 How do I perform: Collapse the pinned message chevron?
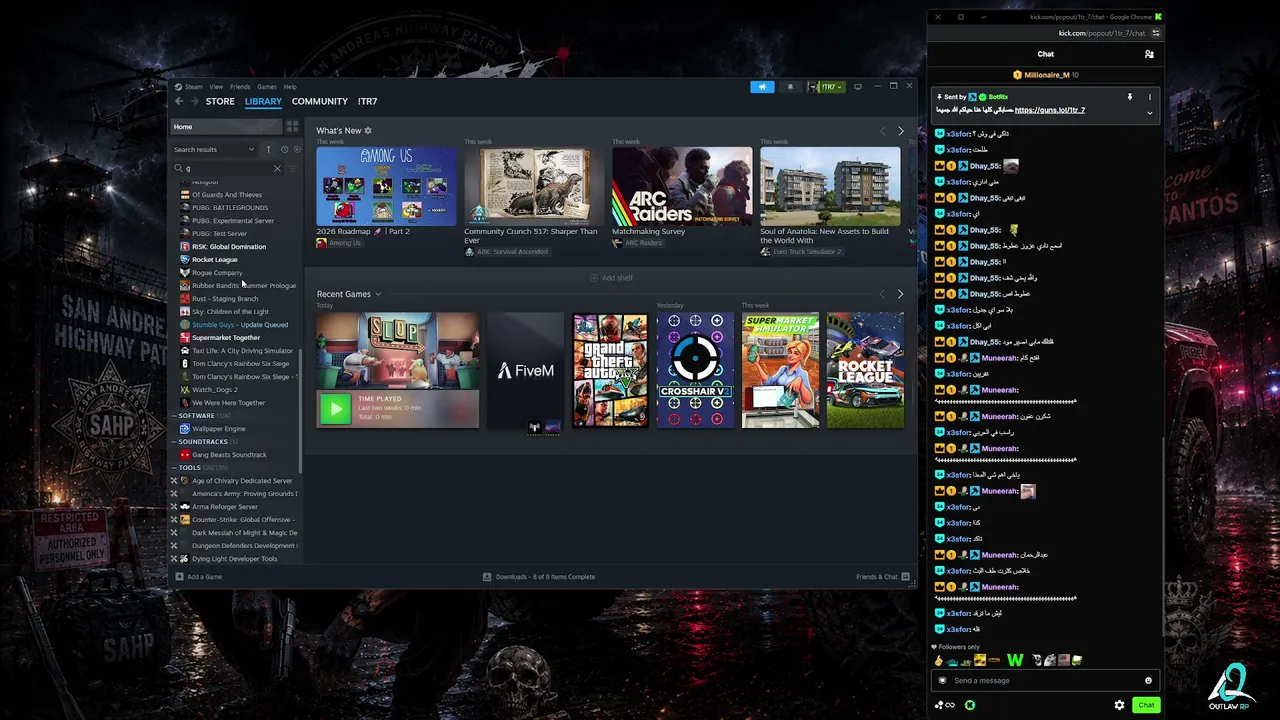[x=1150, y=113]
